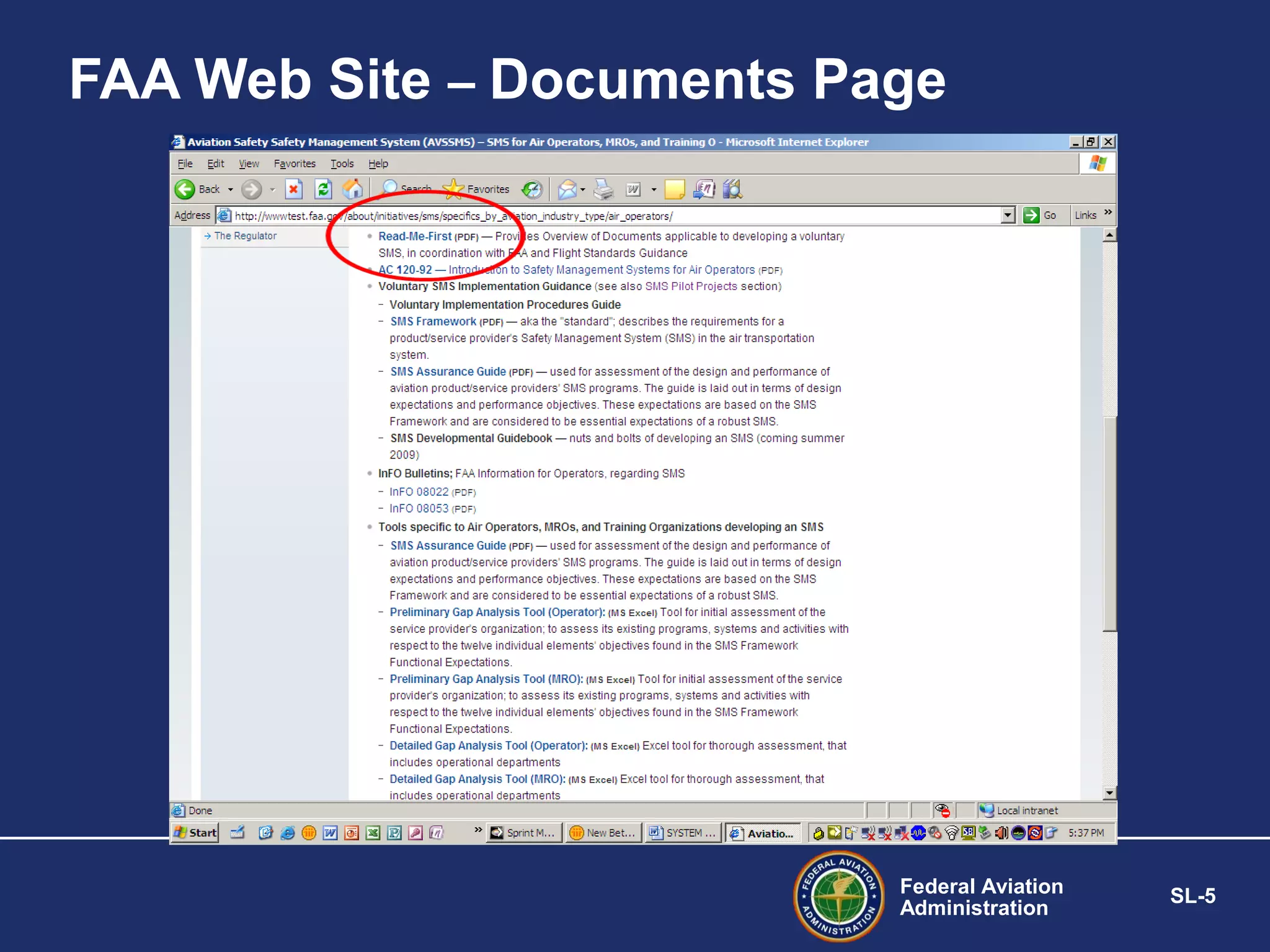Open the AC 120-92 introduction link
This screenshot has width=1270, height=952.
click(566, 270)
